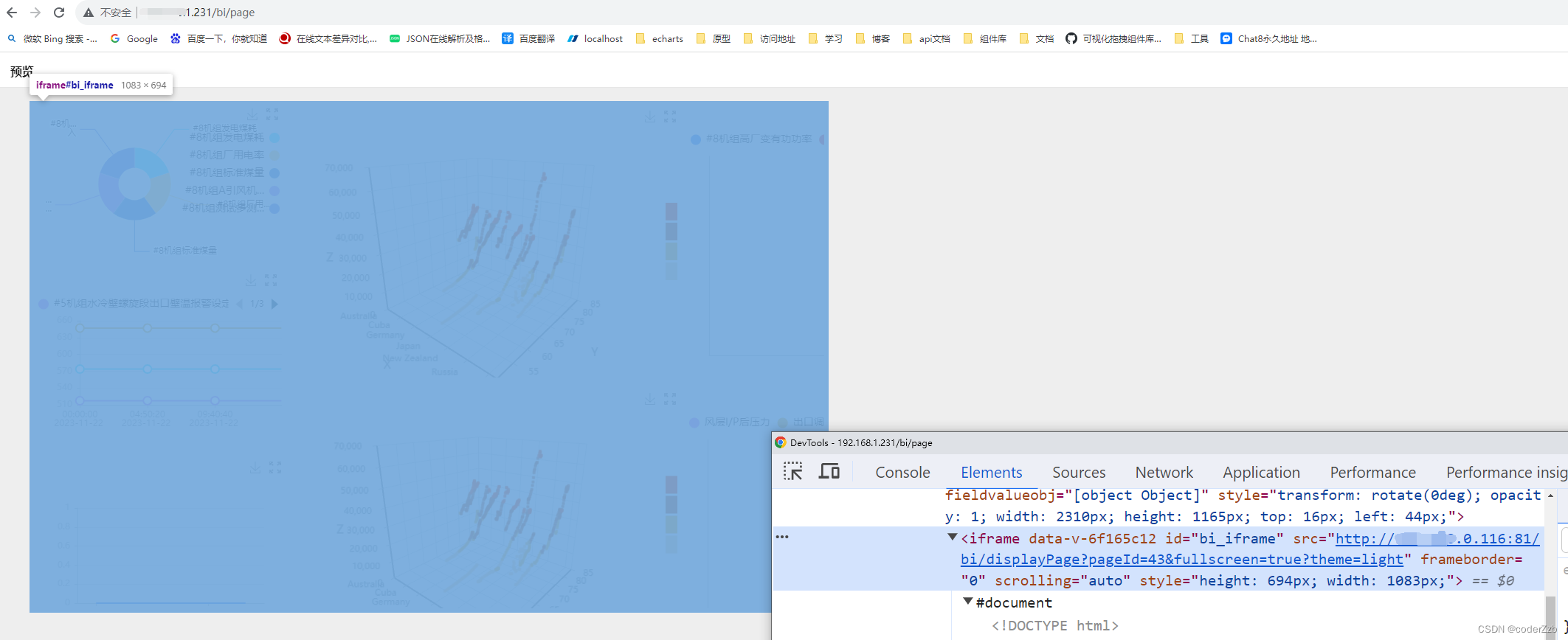Viewport: 1568px width, 640px height.
Task: Select top color block of lower 3D chart scale
Action: [671, 484]
